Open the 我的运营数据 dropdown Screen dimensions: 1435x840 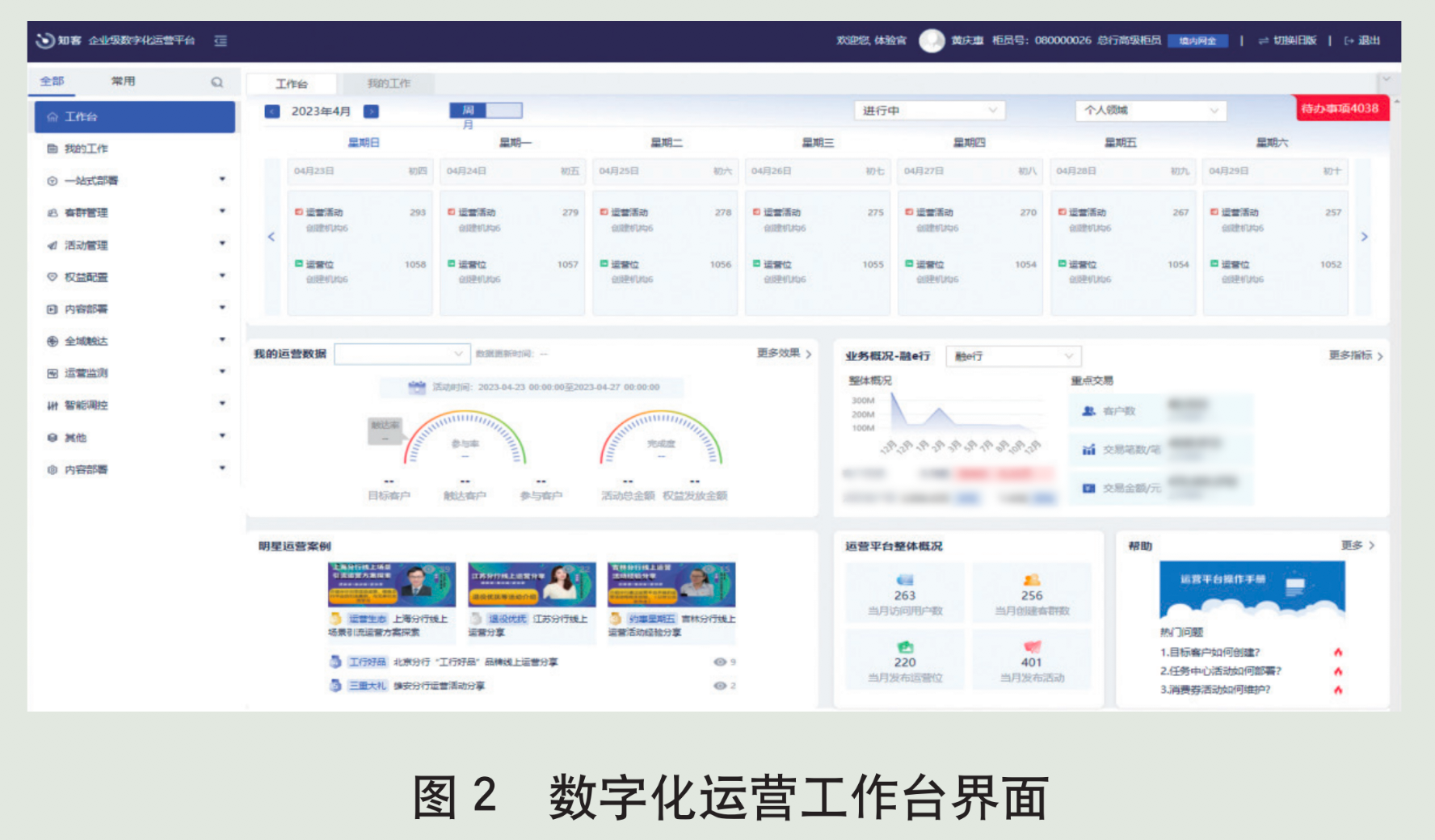[x=402, y=354]
